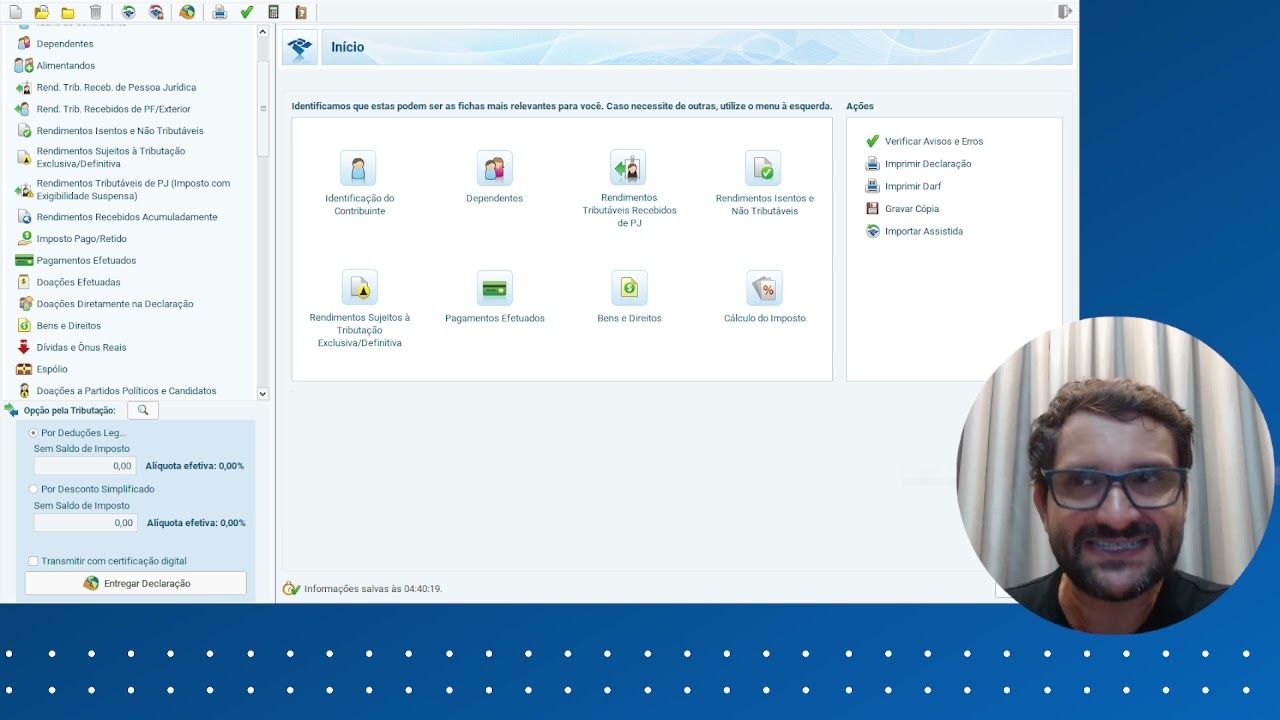This screenshot has height=720, width=1280.
Task: Click the value field under Por Desconto Simplificado
Action: tap(86, 523)
